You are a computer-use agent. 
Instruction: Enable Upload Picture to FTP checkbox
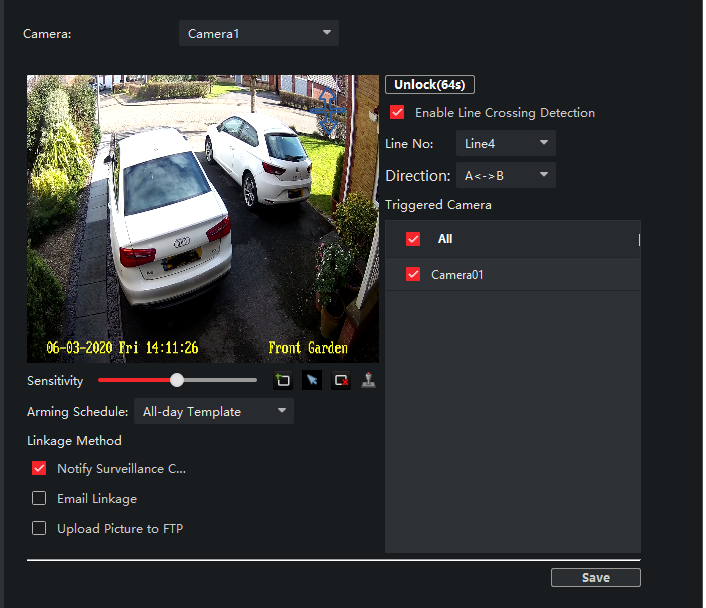pyautogui.click(x=40, y=528)
